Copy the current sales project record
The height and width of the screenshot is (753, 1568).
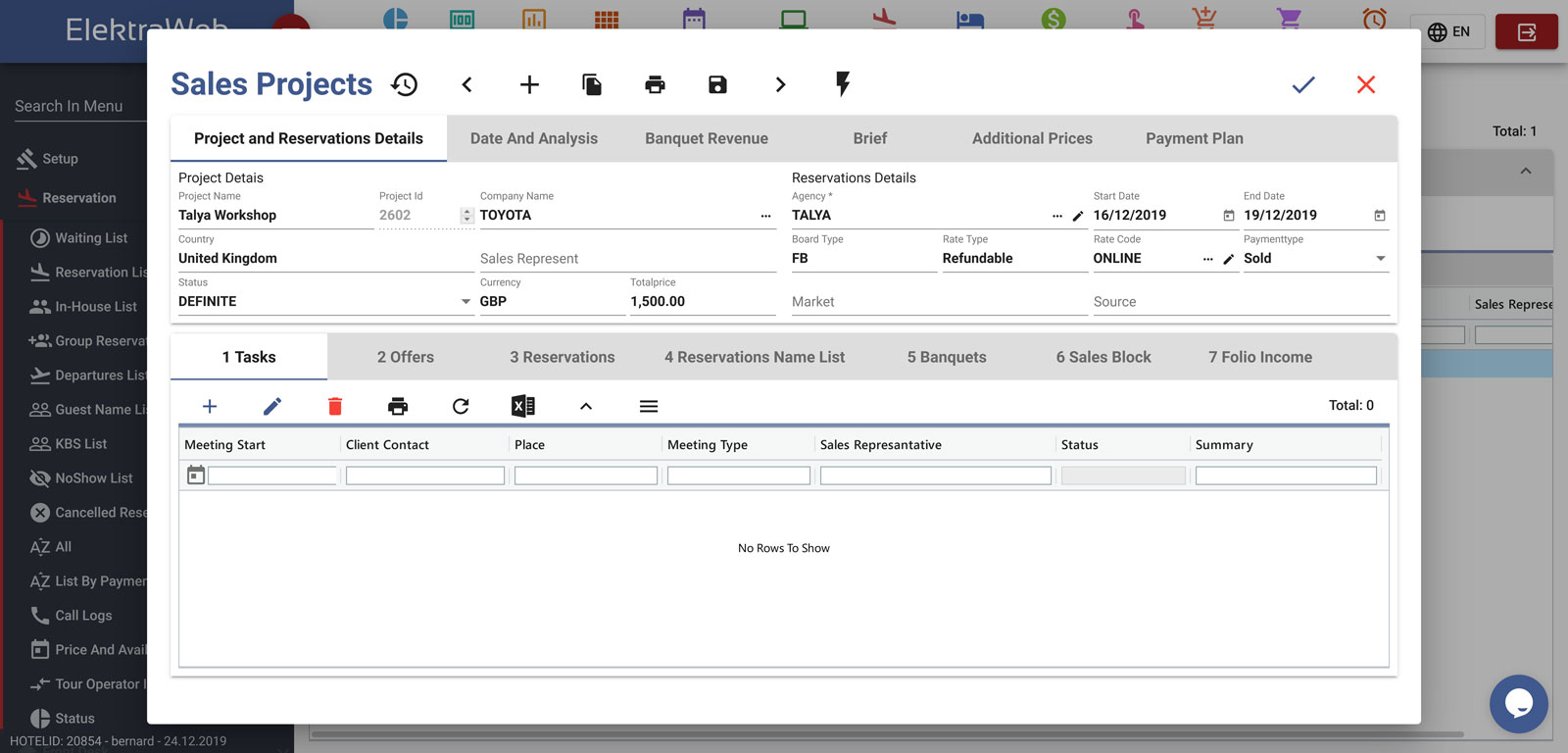point(592,84)
